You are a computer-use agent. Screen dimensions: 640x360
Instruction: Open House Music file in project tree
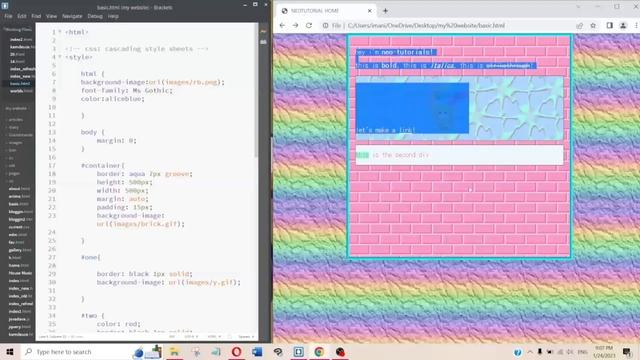pyautogui.click(x=20, y=273)
